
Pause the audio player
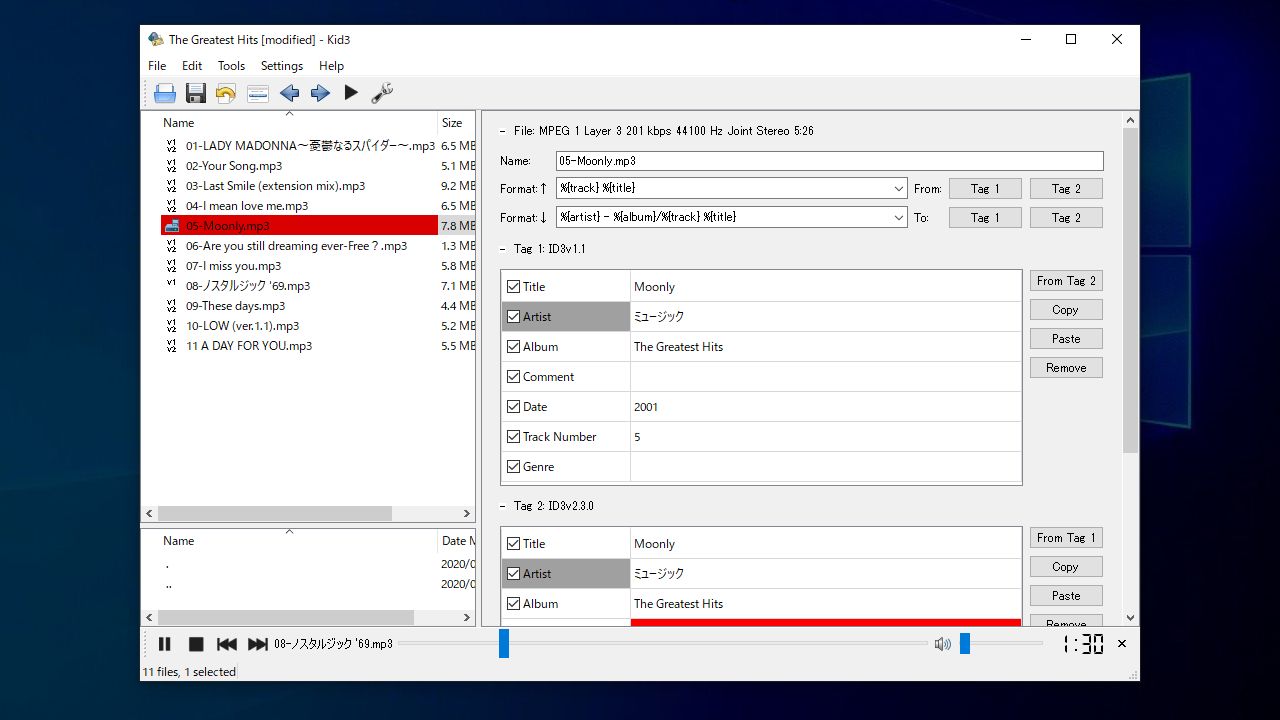(165, 644)
